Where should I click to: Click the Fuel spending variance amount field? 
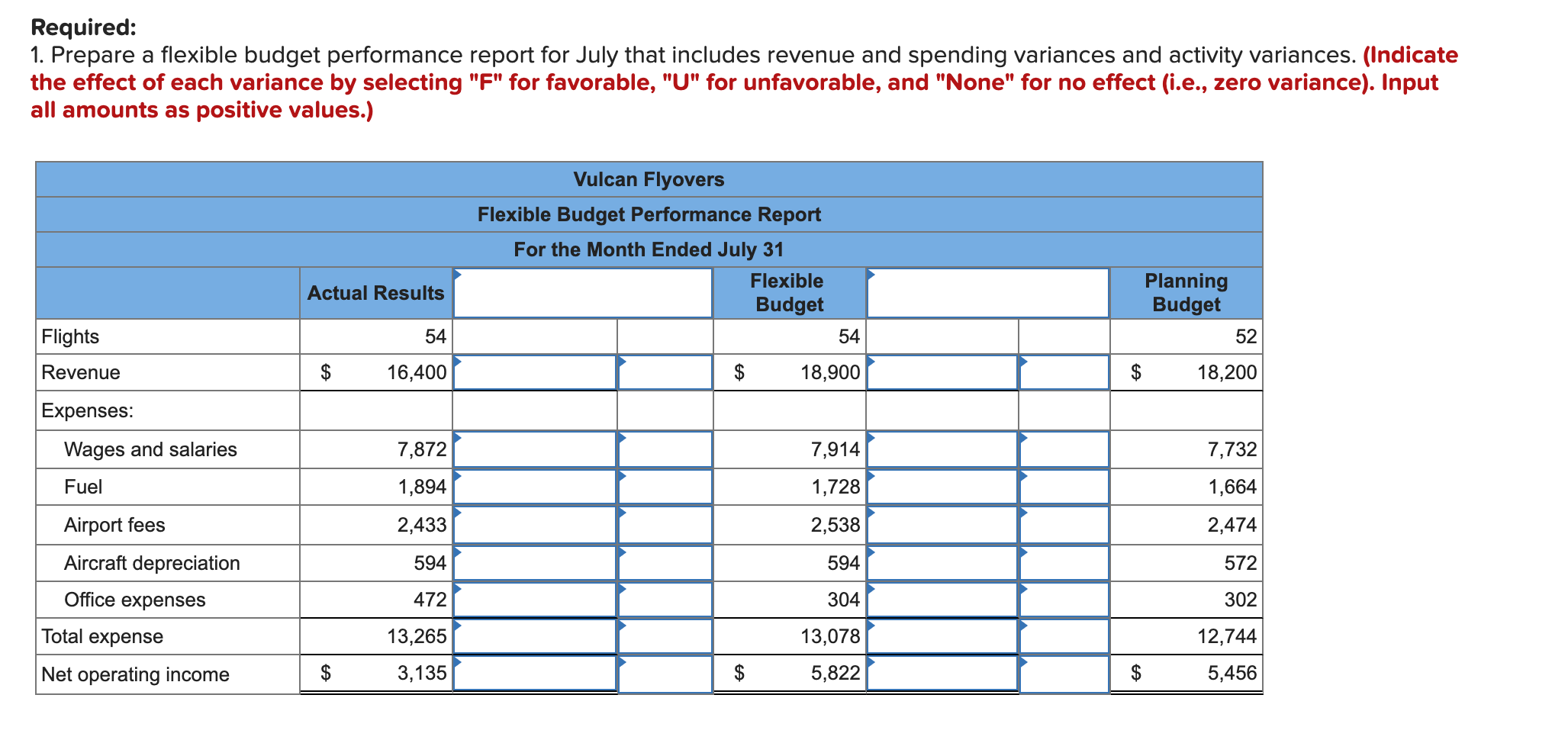click(535, 487)
